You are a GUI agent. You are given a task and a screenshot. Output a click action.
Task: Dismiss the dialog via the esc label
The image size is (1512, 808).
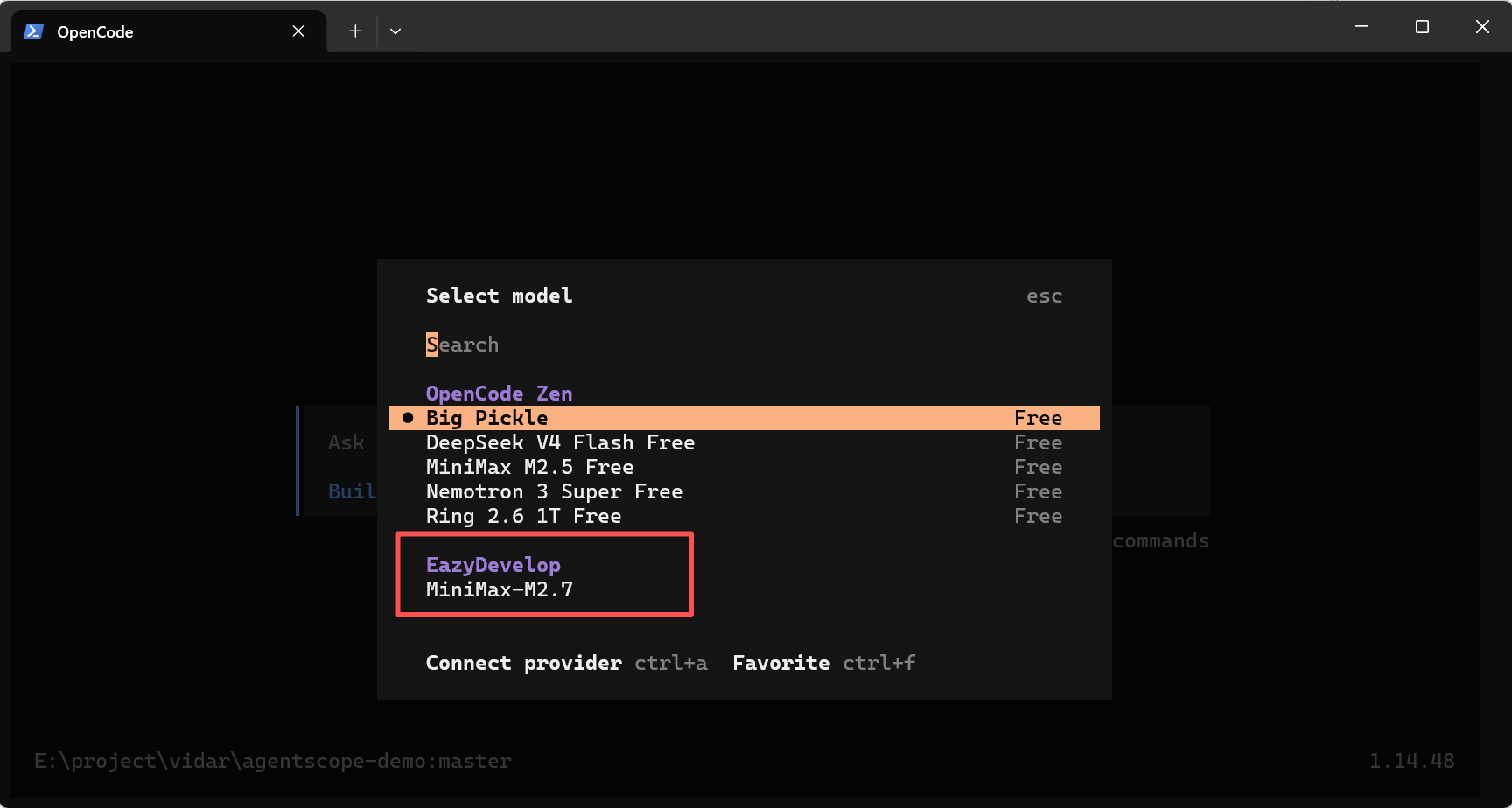point(1045,296)
